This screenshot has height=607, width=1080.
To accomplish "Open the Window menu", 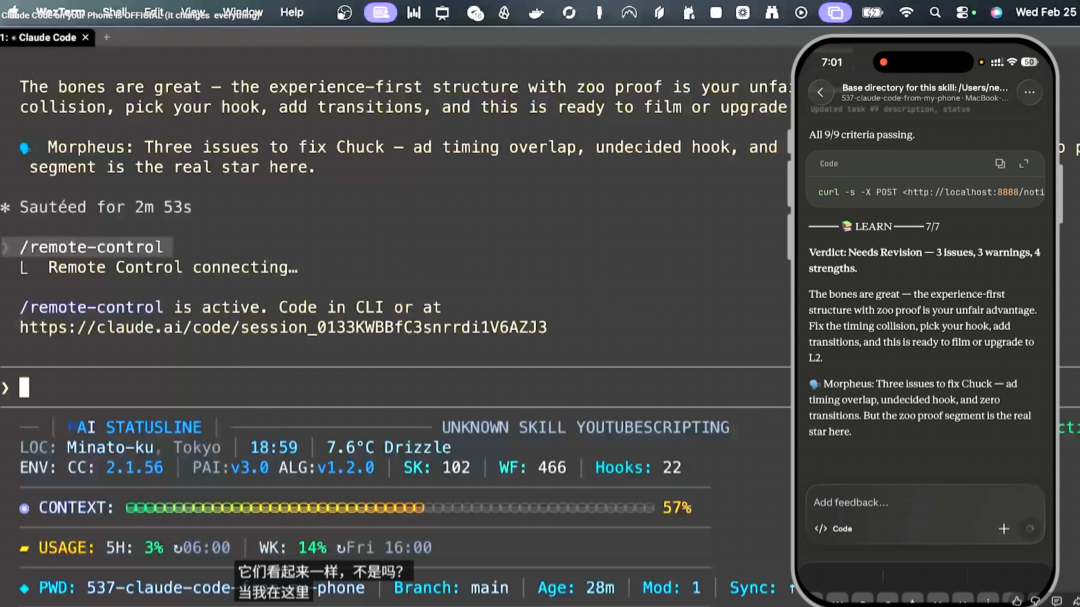I will pyautogui.click(x=242, y=12).
